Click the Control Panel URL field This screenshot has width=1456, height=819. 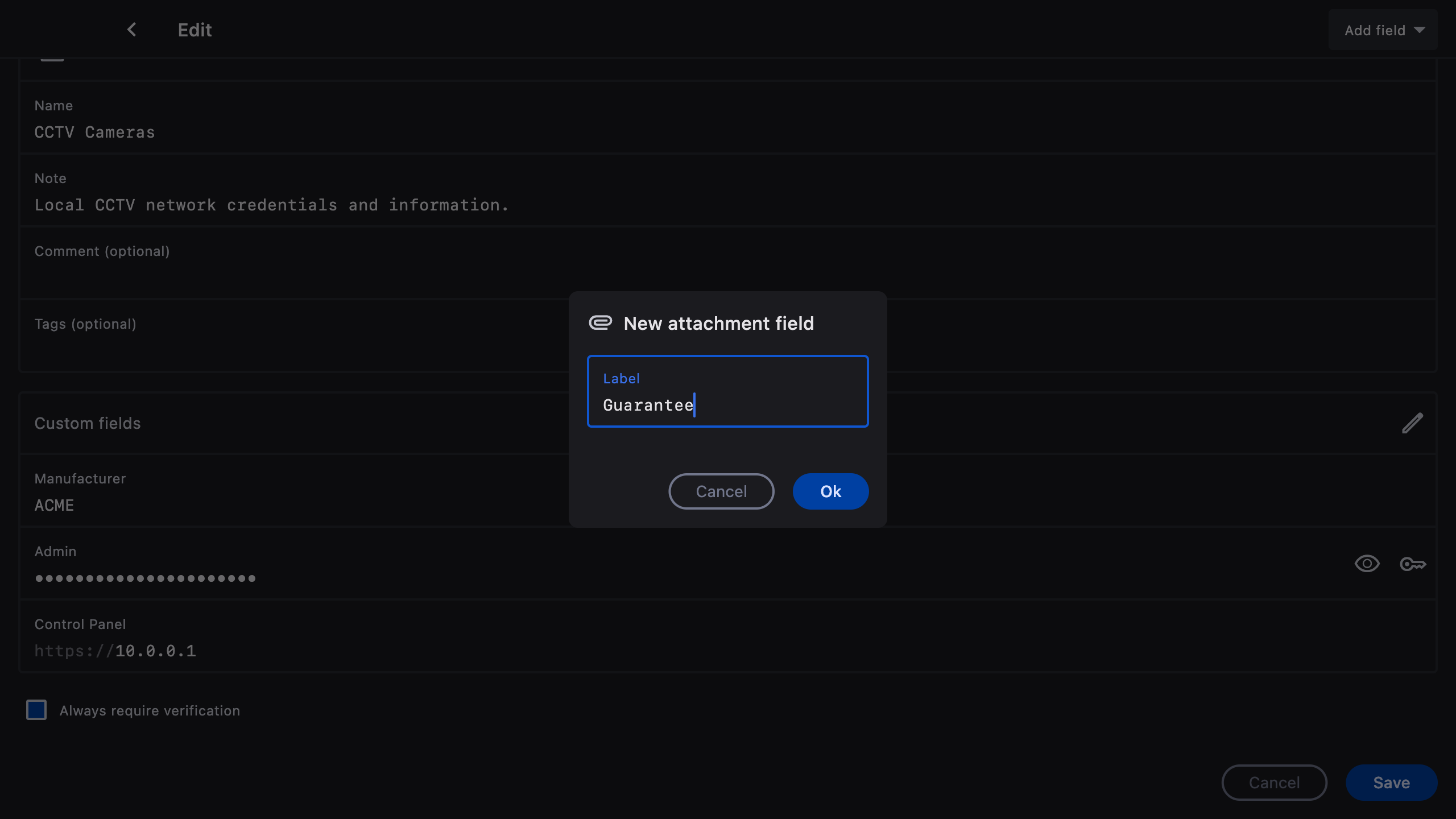115,651
